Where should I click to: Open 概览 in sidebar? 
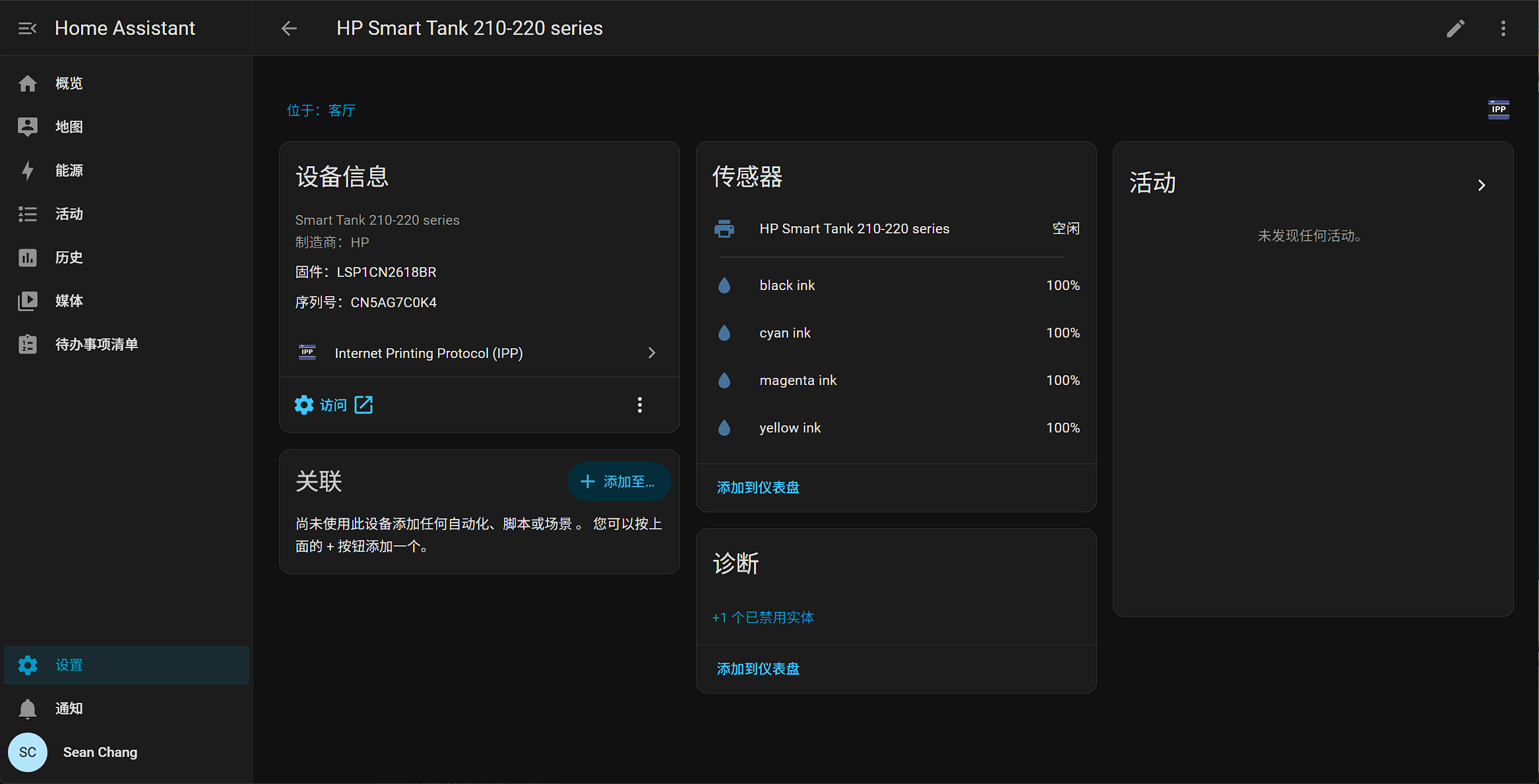(127, 84)
